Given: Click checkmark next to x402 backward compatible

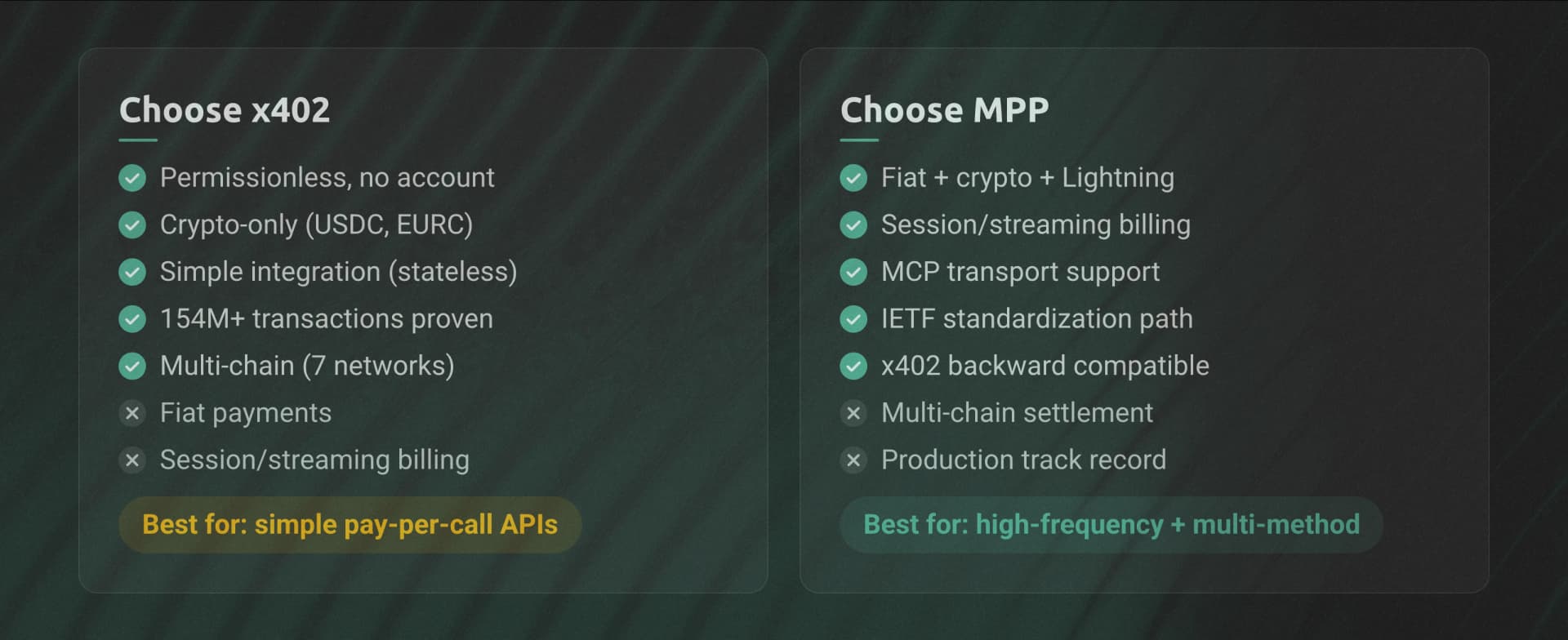Looking at the screenshot, I should coord(853,367).
